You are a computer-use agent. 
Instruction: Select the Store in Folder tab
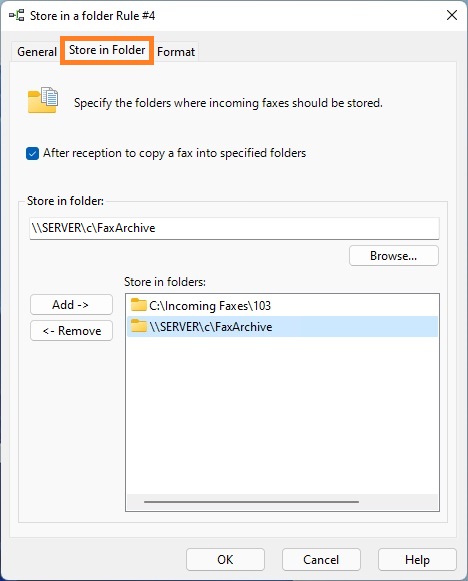[107, 50]
